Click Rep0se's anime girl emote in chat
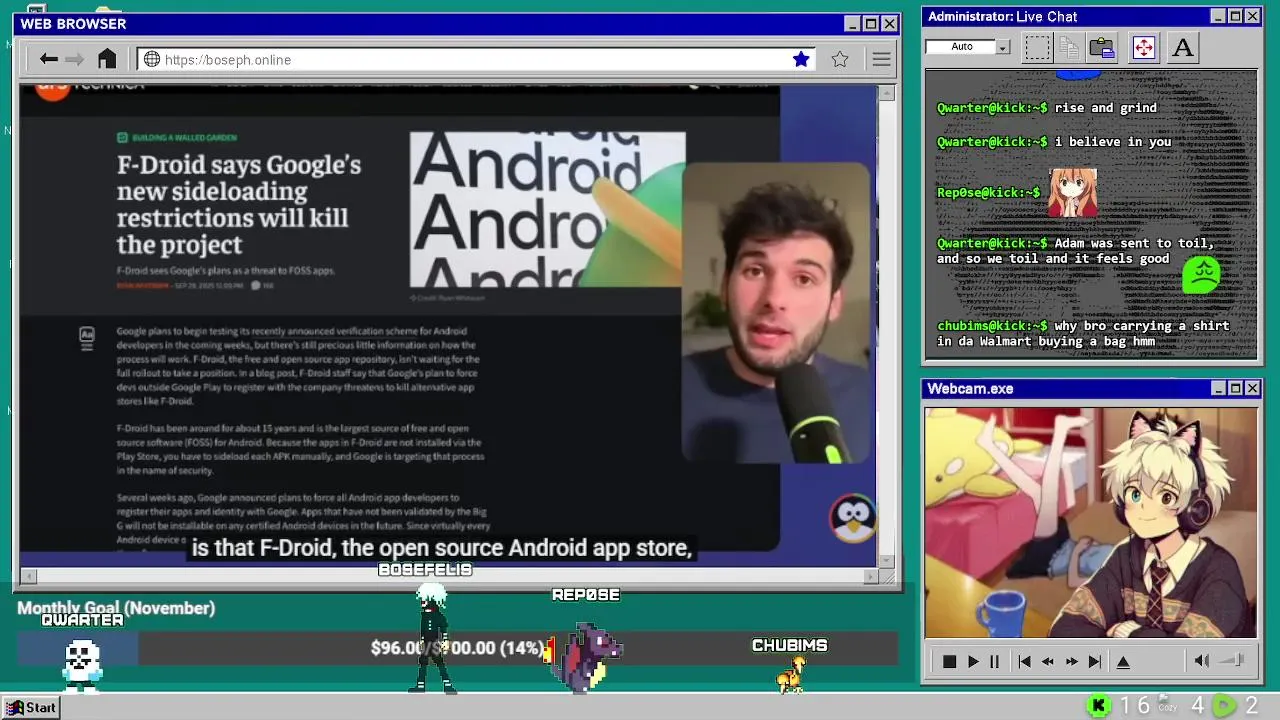The image size is (1280, 720). tap(1072, 192)
